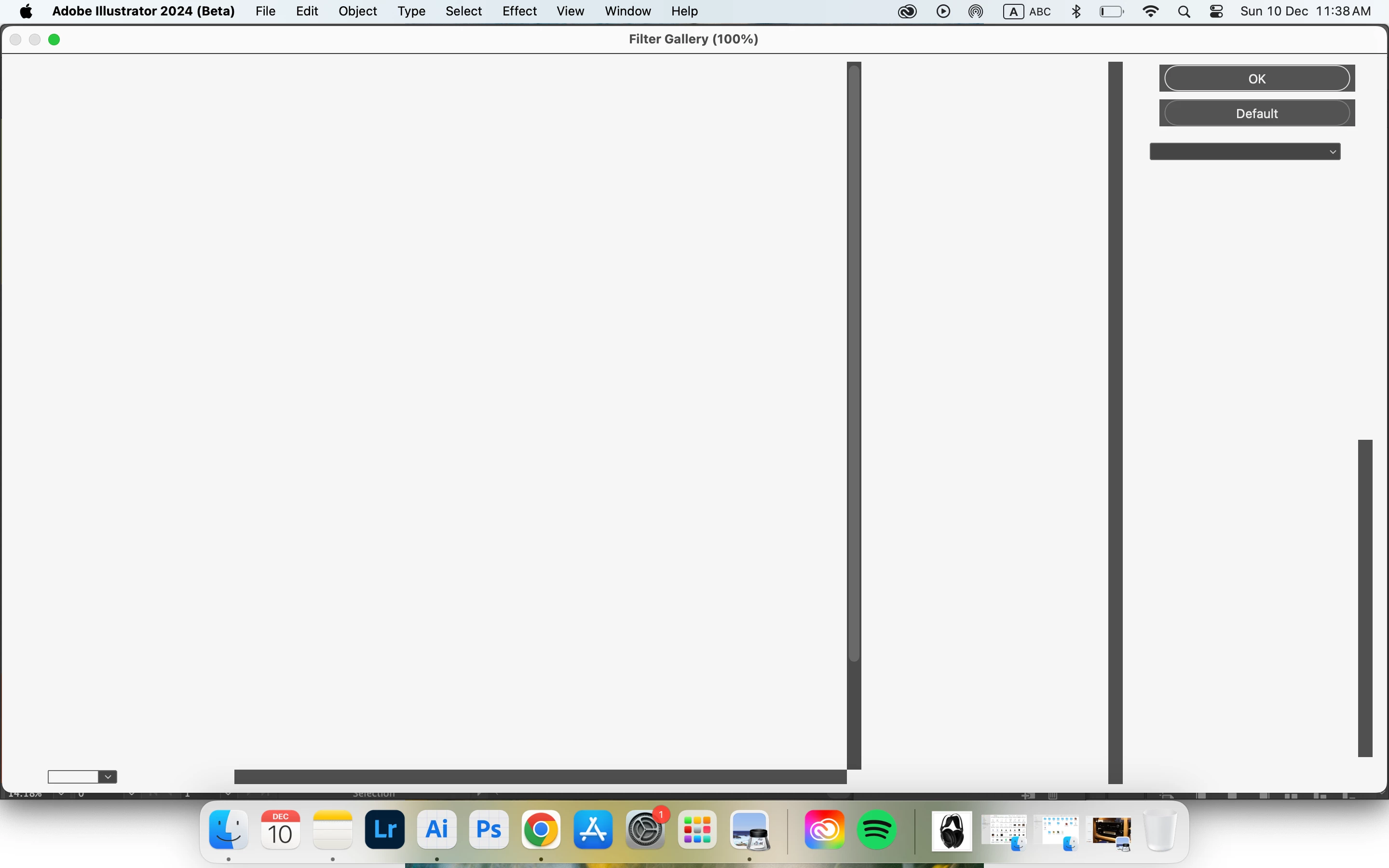This screenshot has height=868, width=1389.
Task: Click the Illustrator dock icon
Action: click(436, 829)
